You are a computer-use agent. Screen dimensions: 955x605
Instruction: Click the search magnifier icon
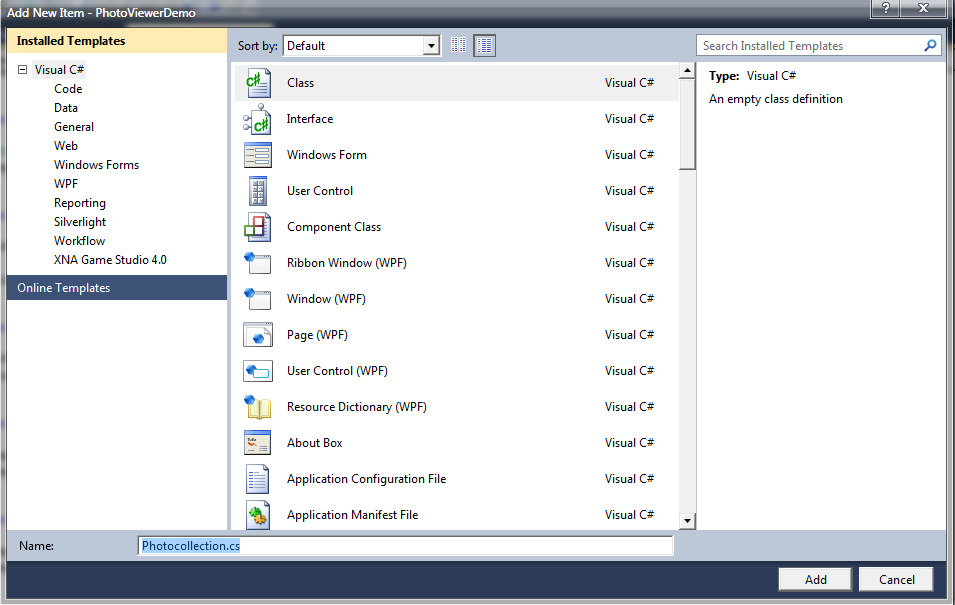pos(930,46)
